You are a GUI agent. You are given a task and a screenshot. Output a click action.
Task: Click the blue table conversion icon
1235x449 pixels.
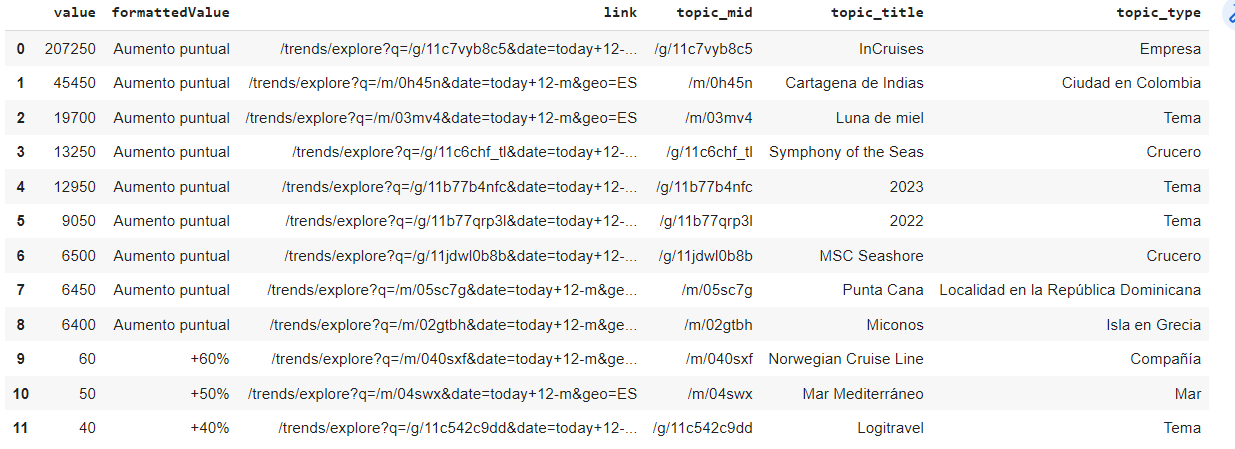[1228, 15]
